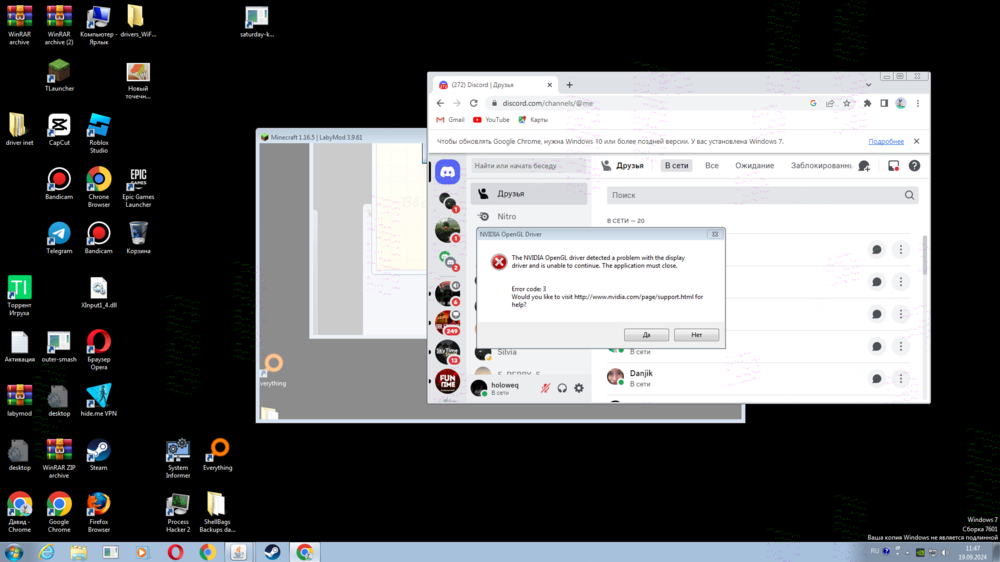The width and height of the screenshot is (1000, 562).
Task: Open a new Chrome tab
Action: [570, 85]
